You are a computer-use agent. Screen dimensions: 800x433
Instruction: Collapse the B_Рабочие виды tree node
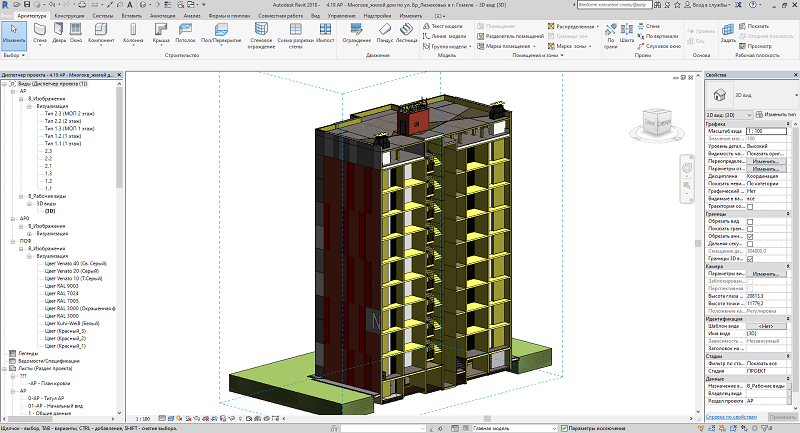tap(21, 196)
